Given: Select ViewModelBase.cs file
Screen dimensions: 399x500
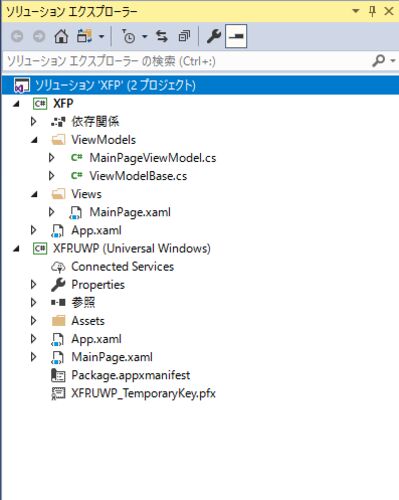Looking at the screenshot, I should pyautogui.click(x=138, y=176).
